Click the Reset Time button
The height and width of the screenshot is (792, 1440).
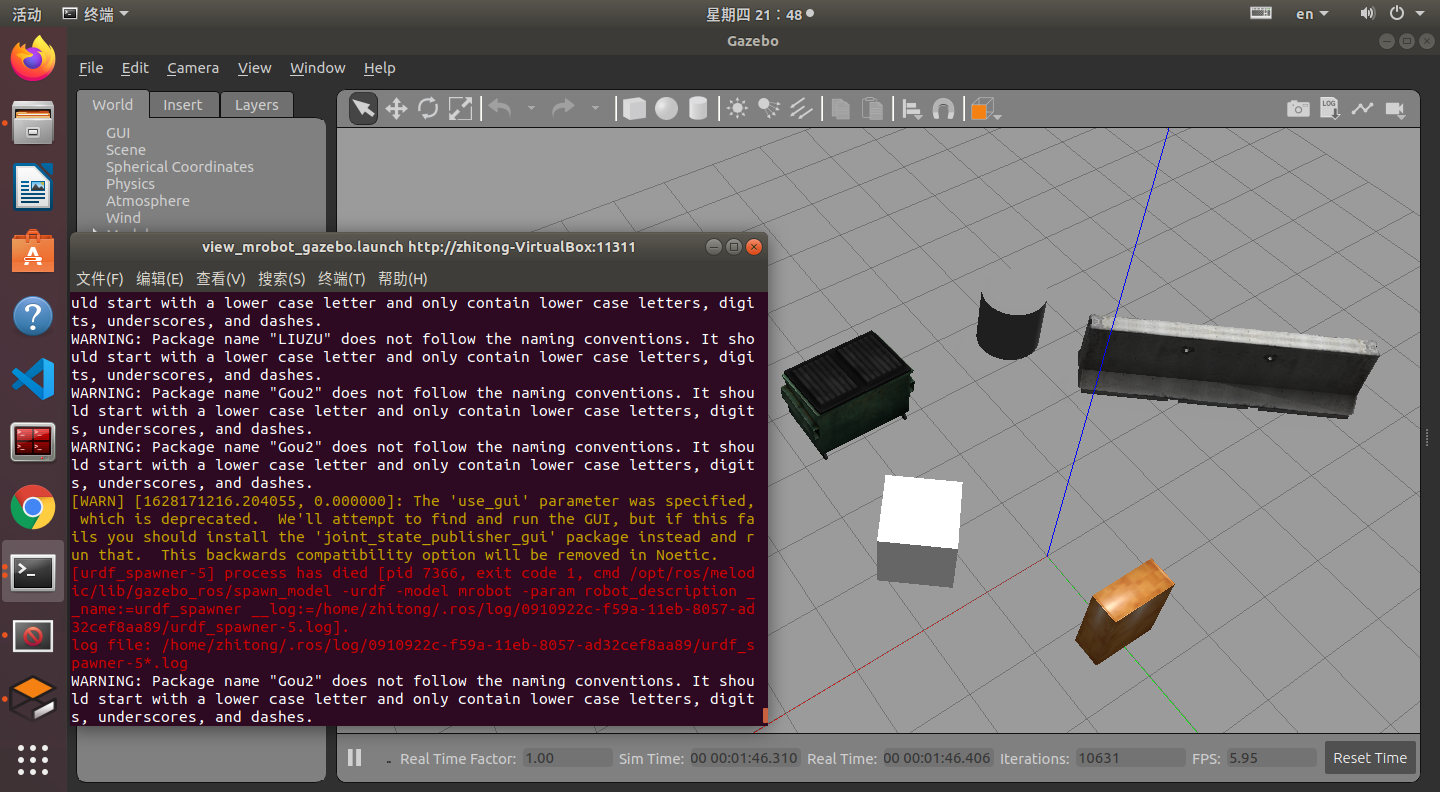(x=1370, y=758)
